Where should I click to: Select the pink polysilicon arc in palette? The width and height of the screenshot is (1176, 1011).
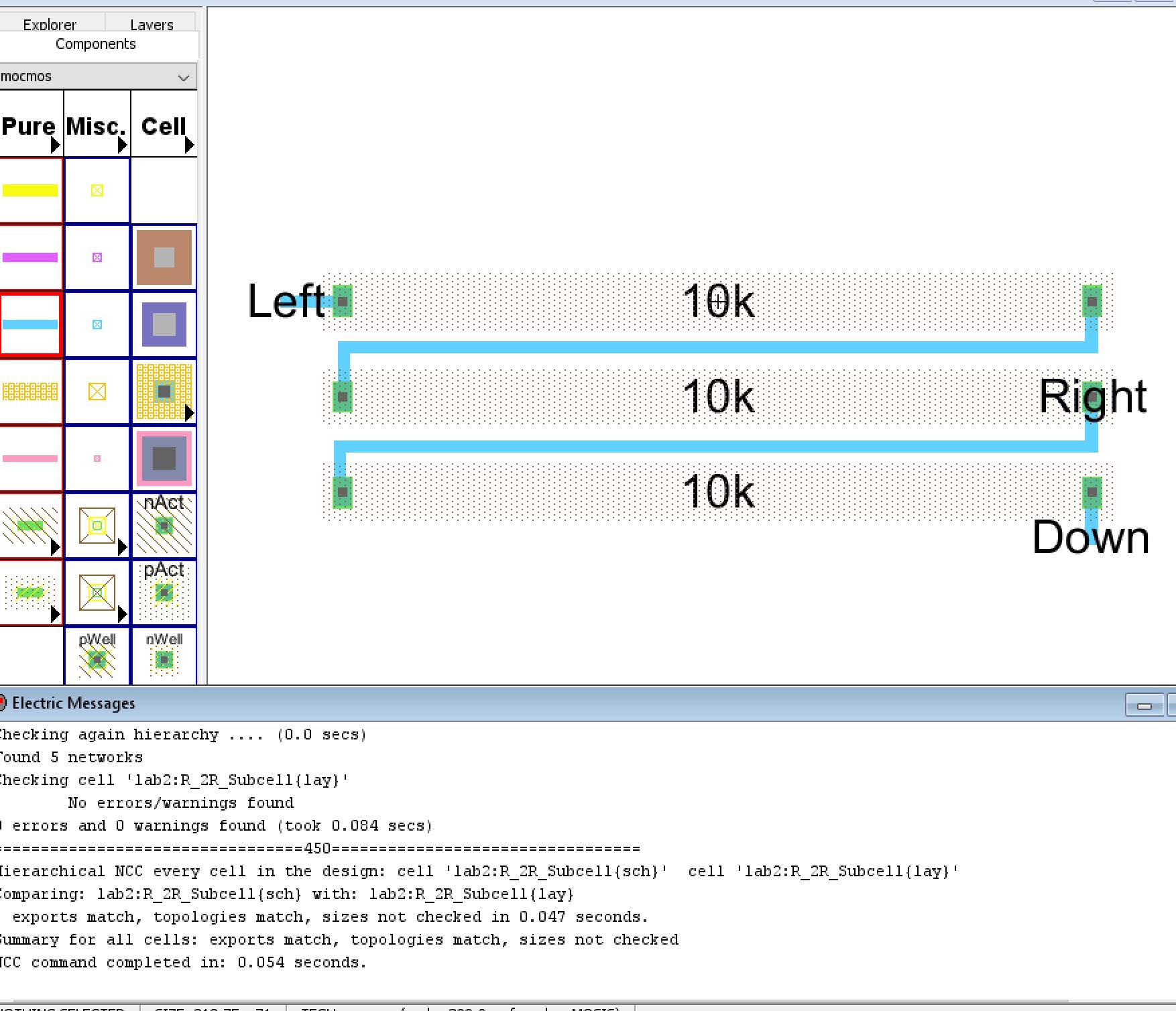pos(30,459)
